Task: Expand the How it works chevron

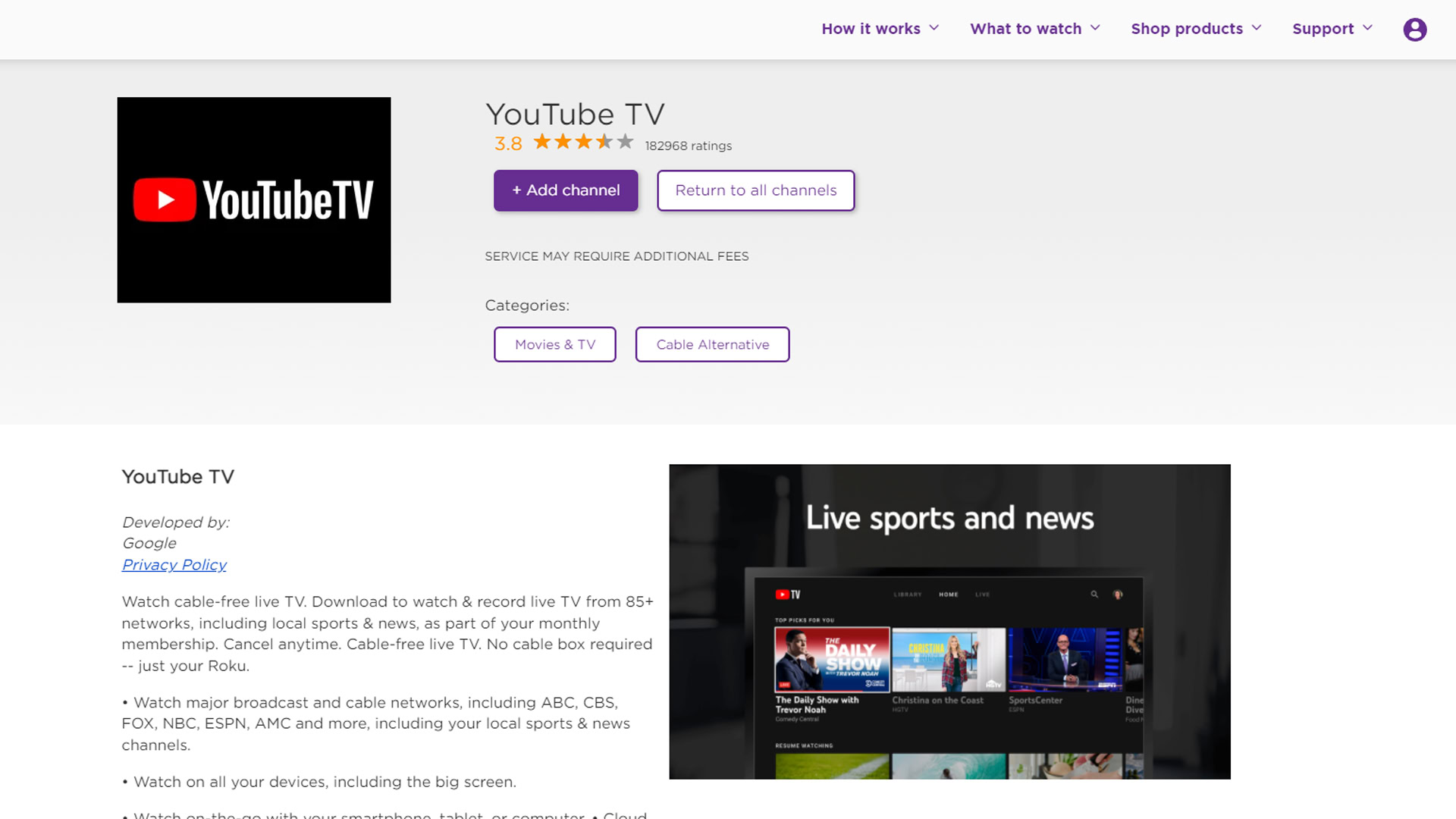Action: pos(934,28)
